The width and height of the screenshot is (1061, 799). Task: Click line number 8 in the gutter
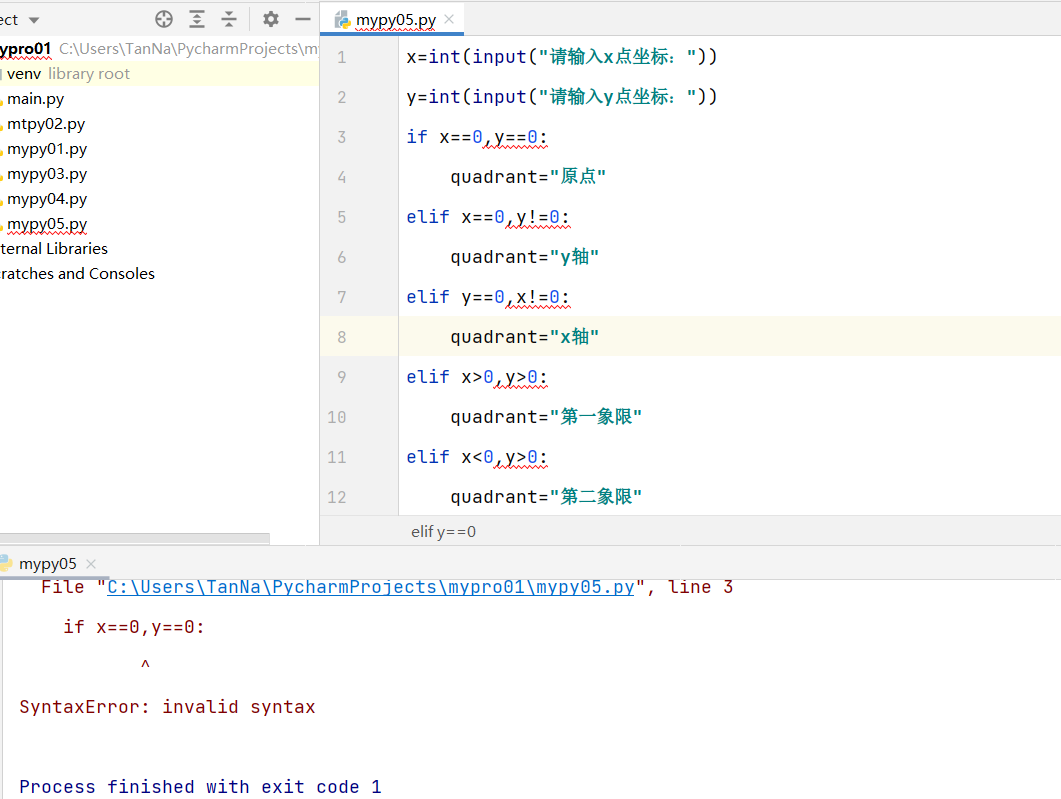[342, 337]
